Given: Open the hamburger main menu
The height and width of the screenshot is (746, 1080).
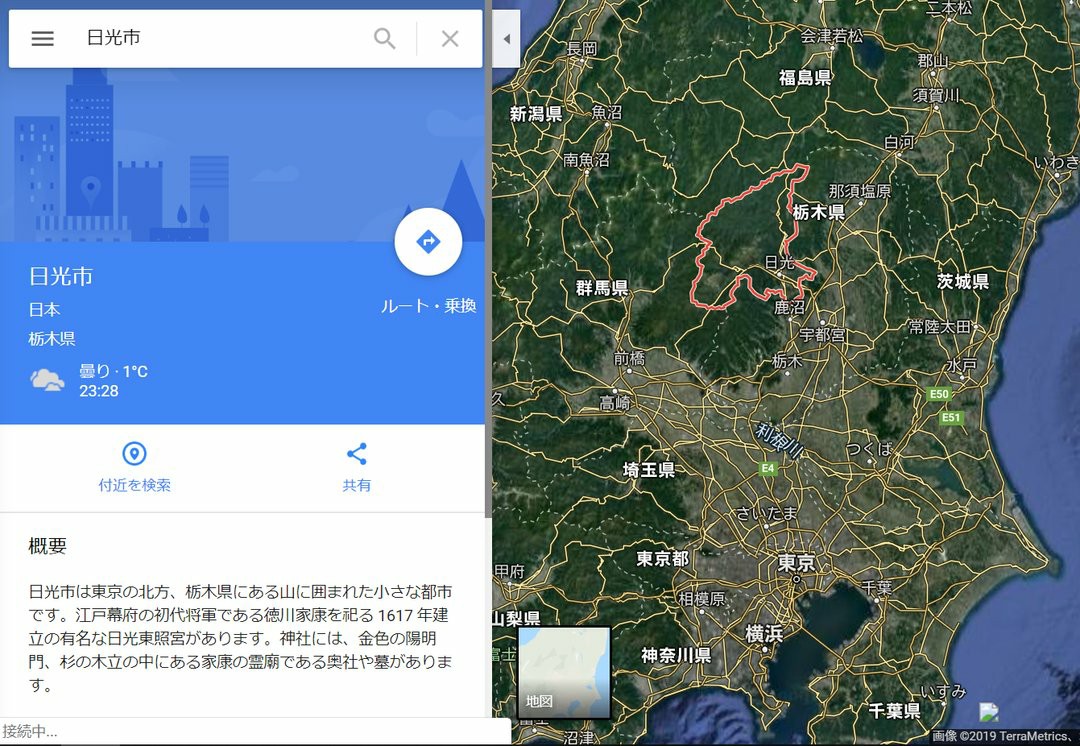Looking at the screenshot, I should click(x=42, y=38).
